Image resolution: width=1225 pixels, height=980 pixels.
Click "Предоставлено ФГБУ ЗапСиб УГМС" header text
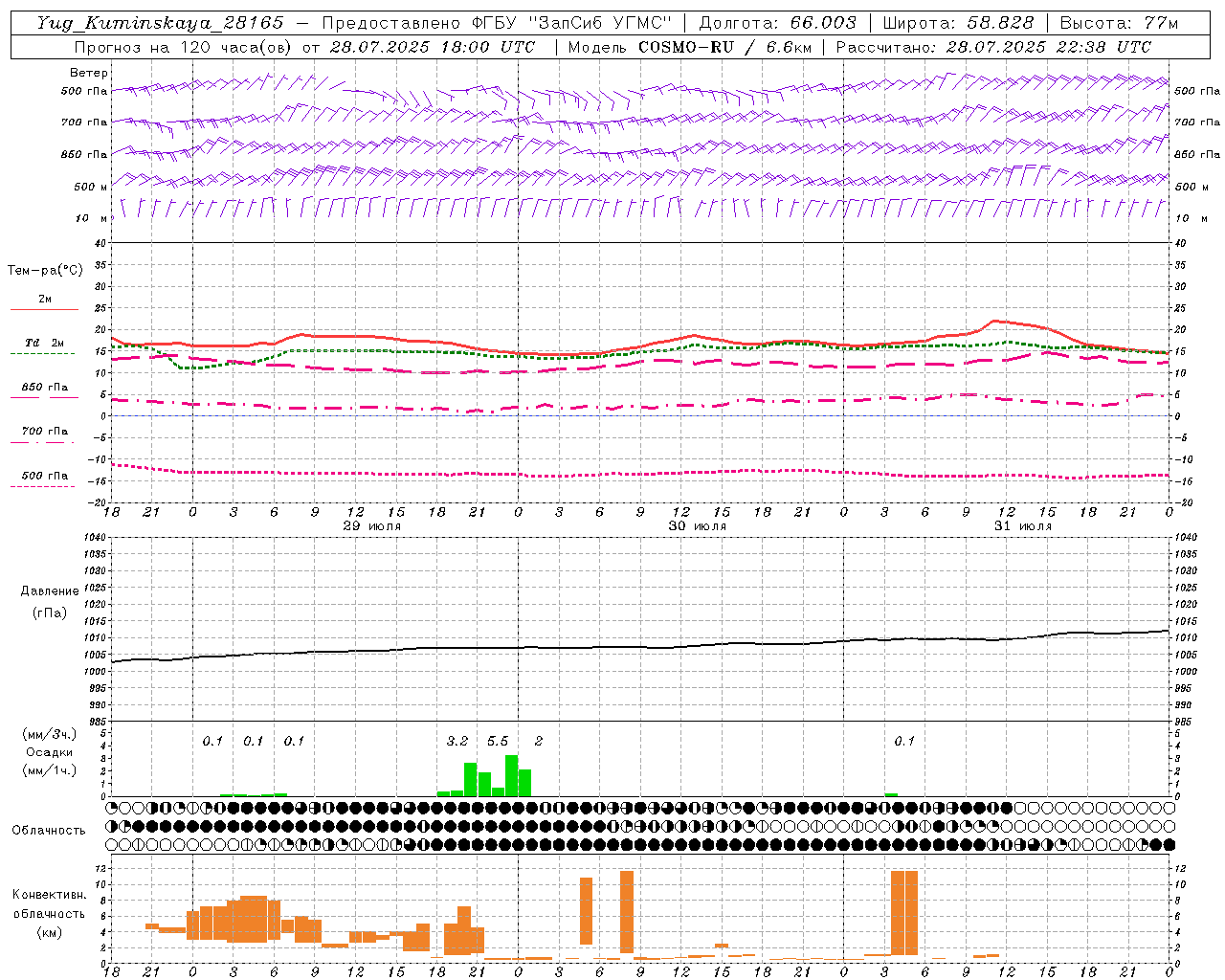(x=497, y=23)
